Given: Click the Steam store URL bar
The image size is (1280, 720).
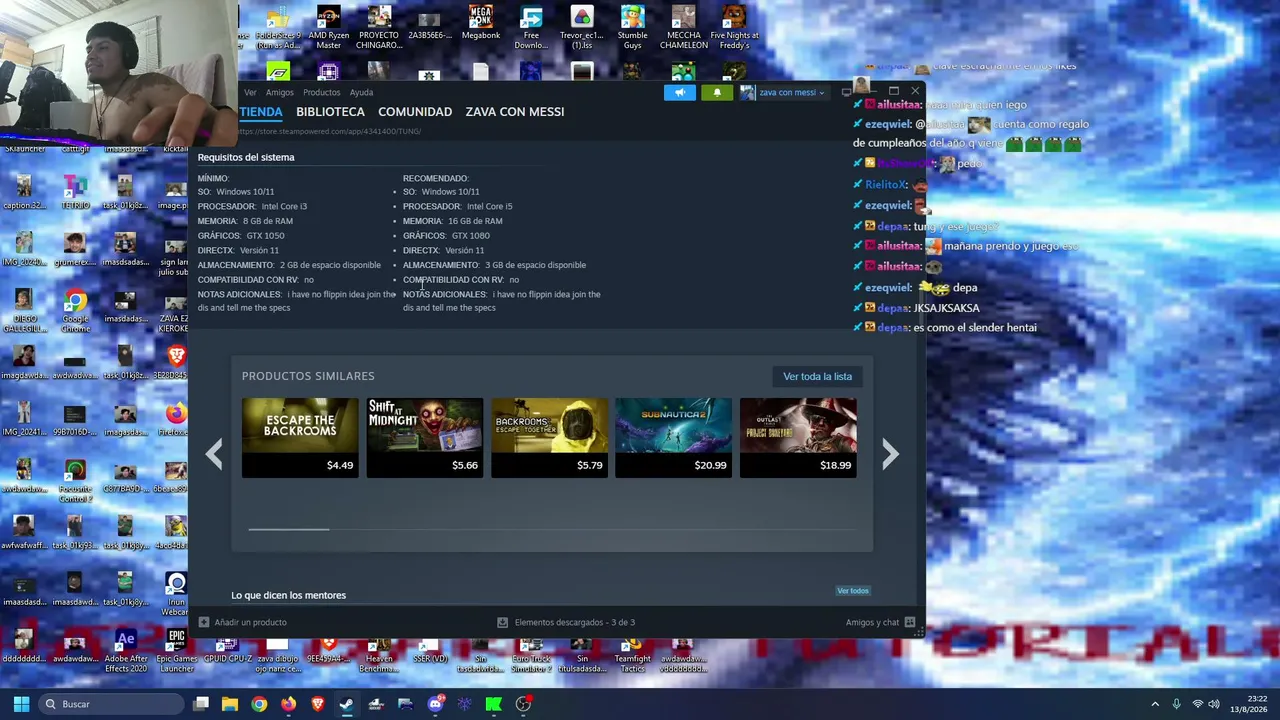Looking at the screenshot, I should tap(330, 131).
